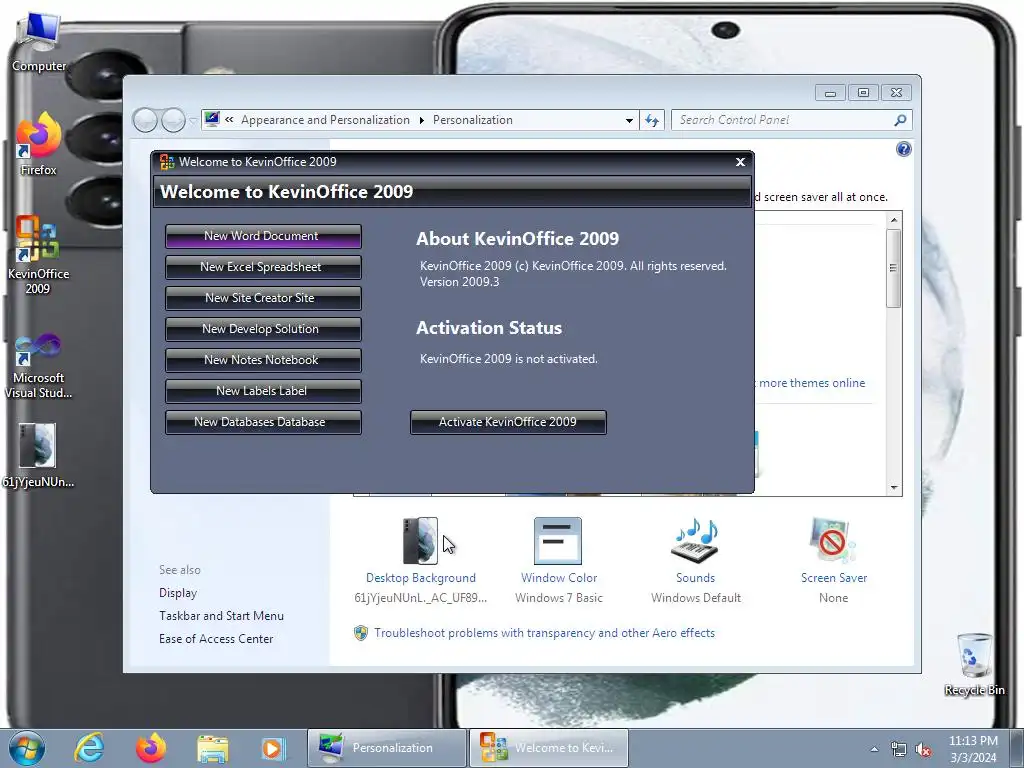Open the Desktop Background settings
Screen dimensions: 1024x768
[421, 560]
